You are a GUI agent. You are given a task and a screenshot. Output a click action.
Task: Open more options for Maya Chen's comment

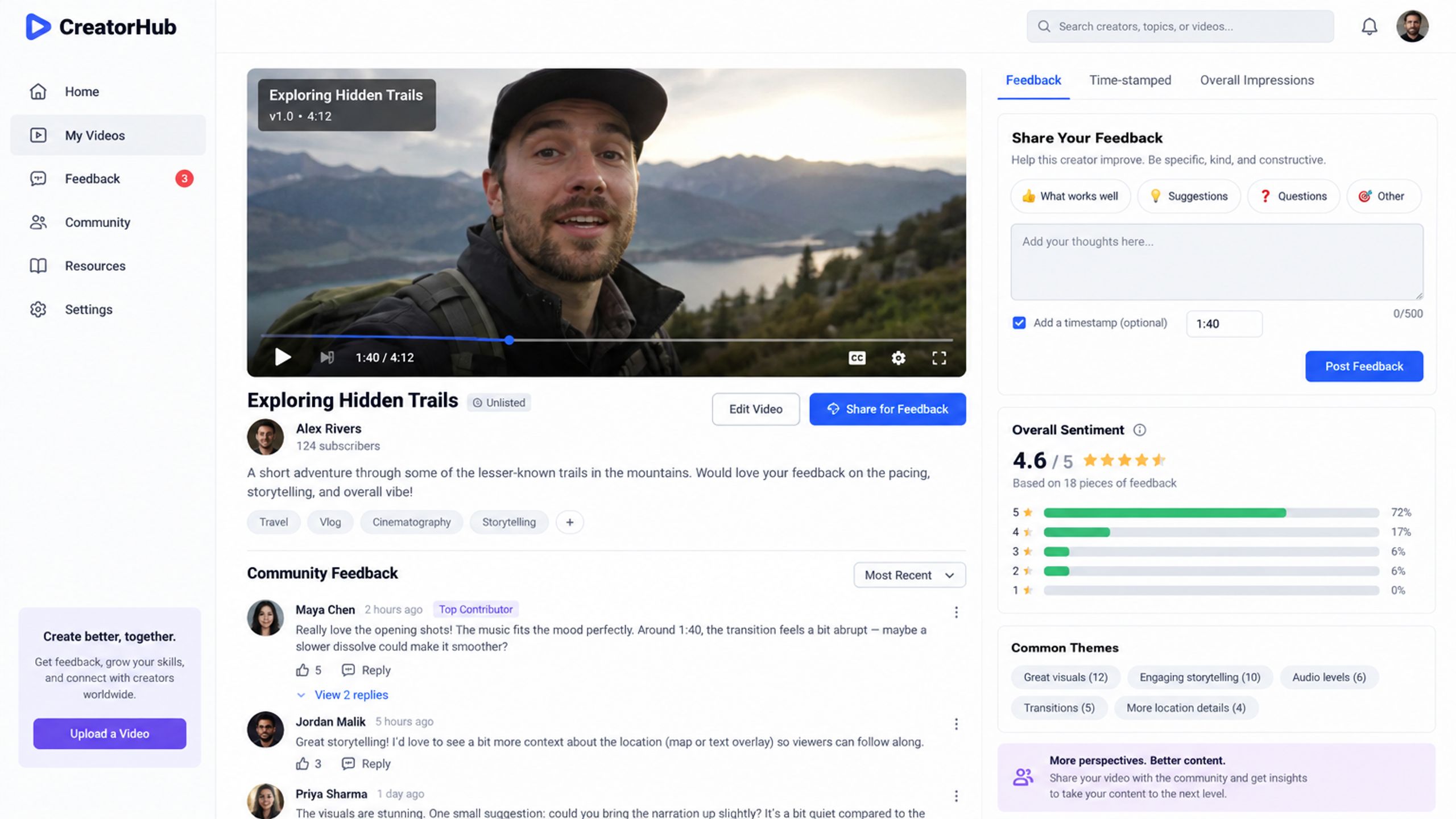coord(955,612)
